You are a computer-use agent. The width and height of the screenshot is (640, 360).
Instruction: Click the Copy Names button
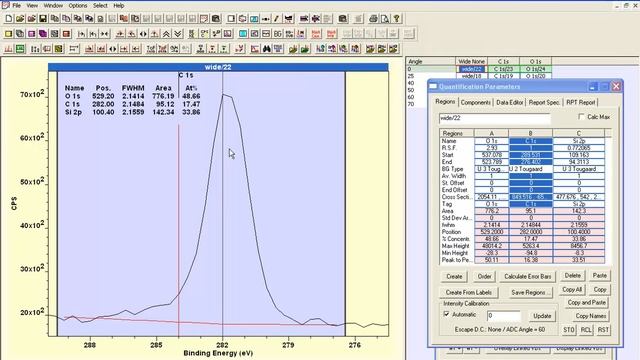[591, 316]
